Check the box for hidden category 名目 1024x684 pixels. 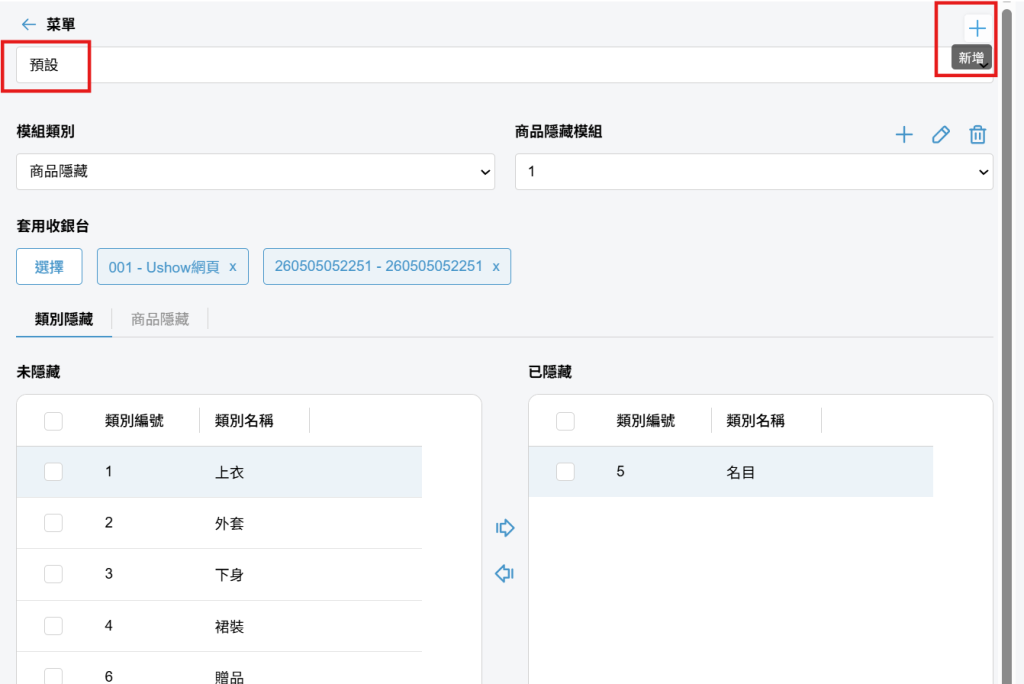tap(566, 472)
